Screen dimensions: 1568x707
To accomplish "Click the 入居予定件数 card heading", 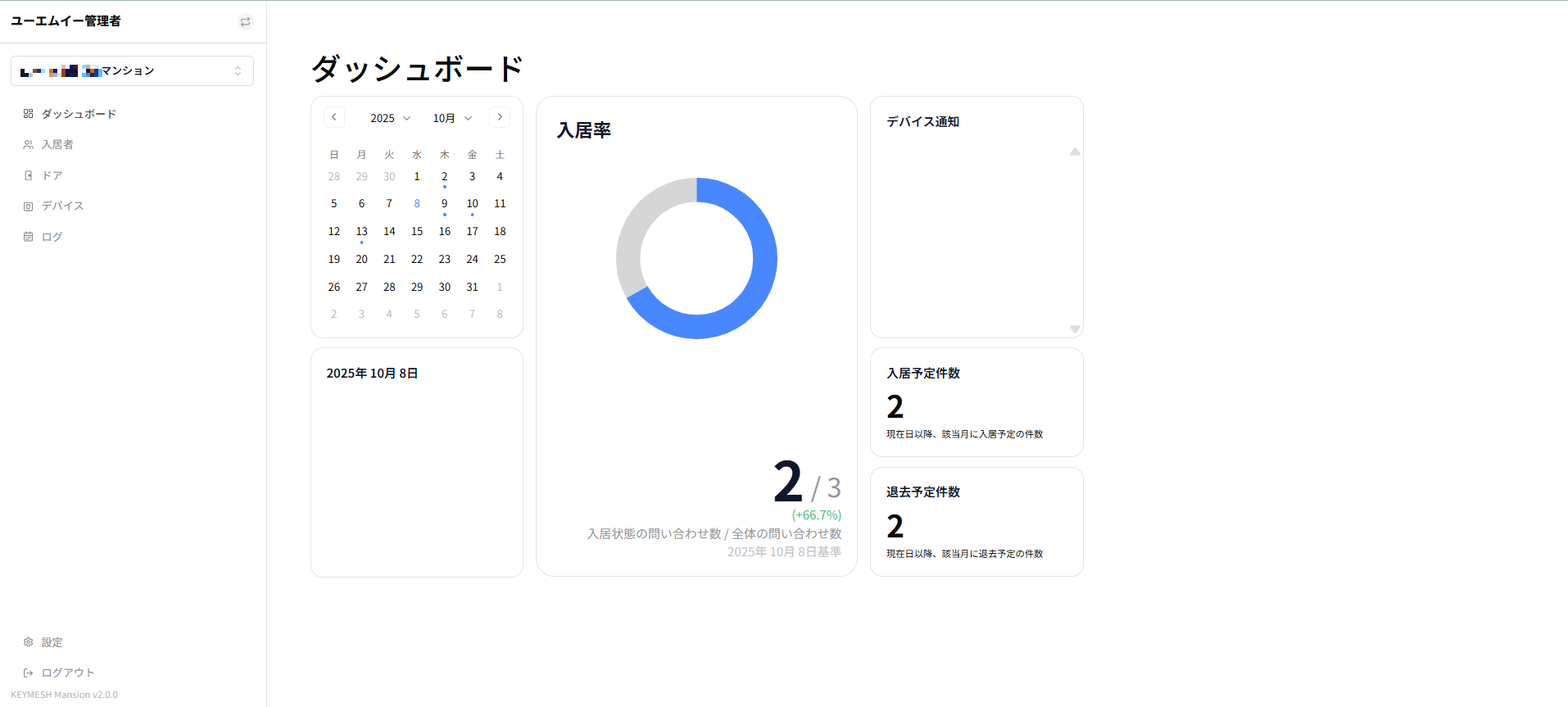I will (923, 373).
